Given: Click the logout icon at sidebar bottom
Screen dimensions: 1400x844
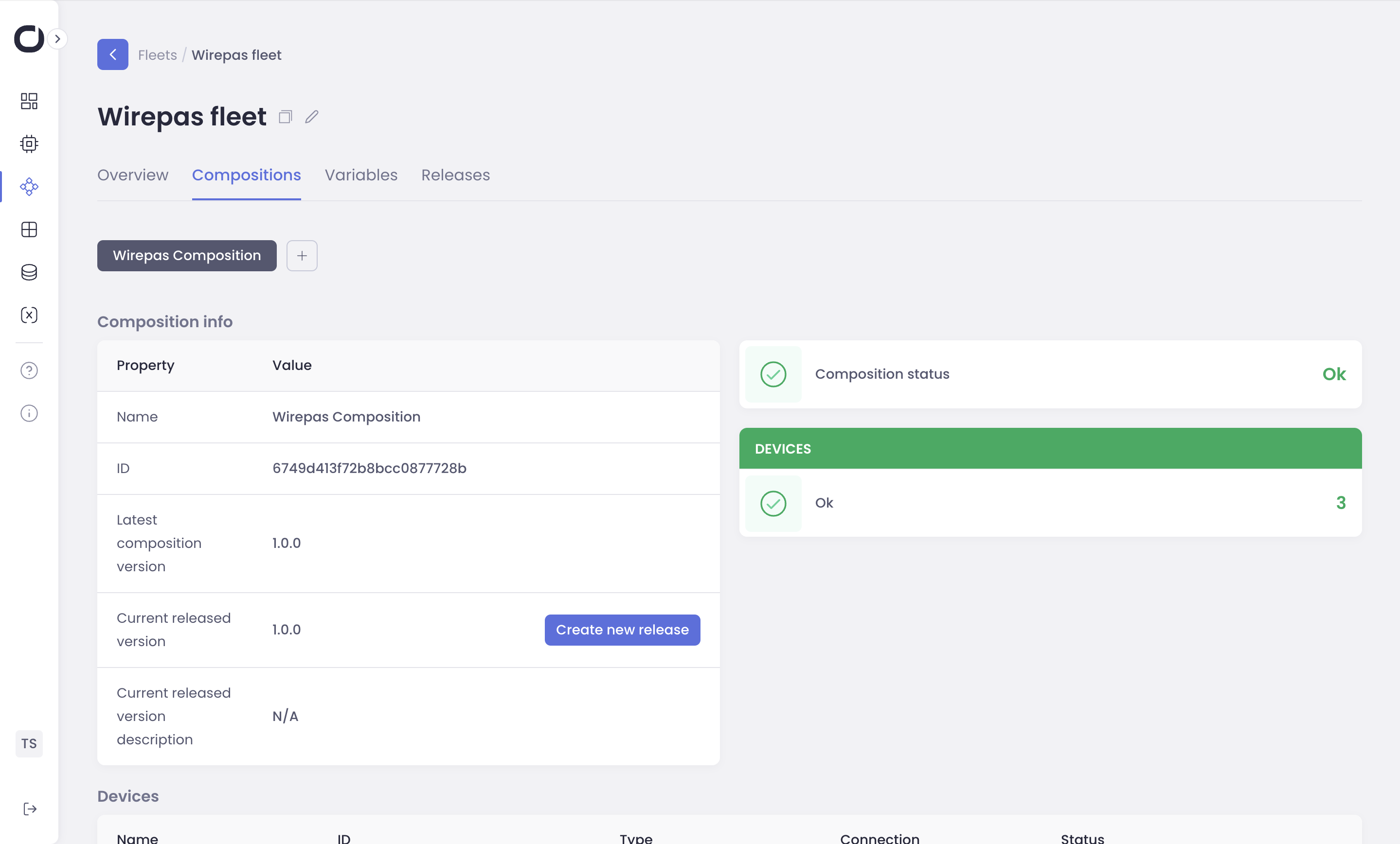Looking at the screenshot, I should tap(29, 809).
